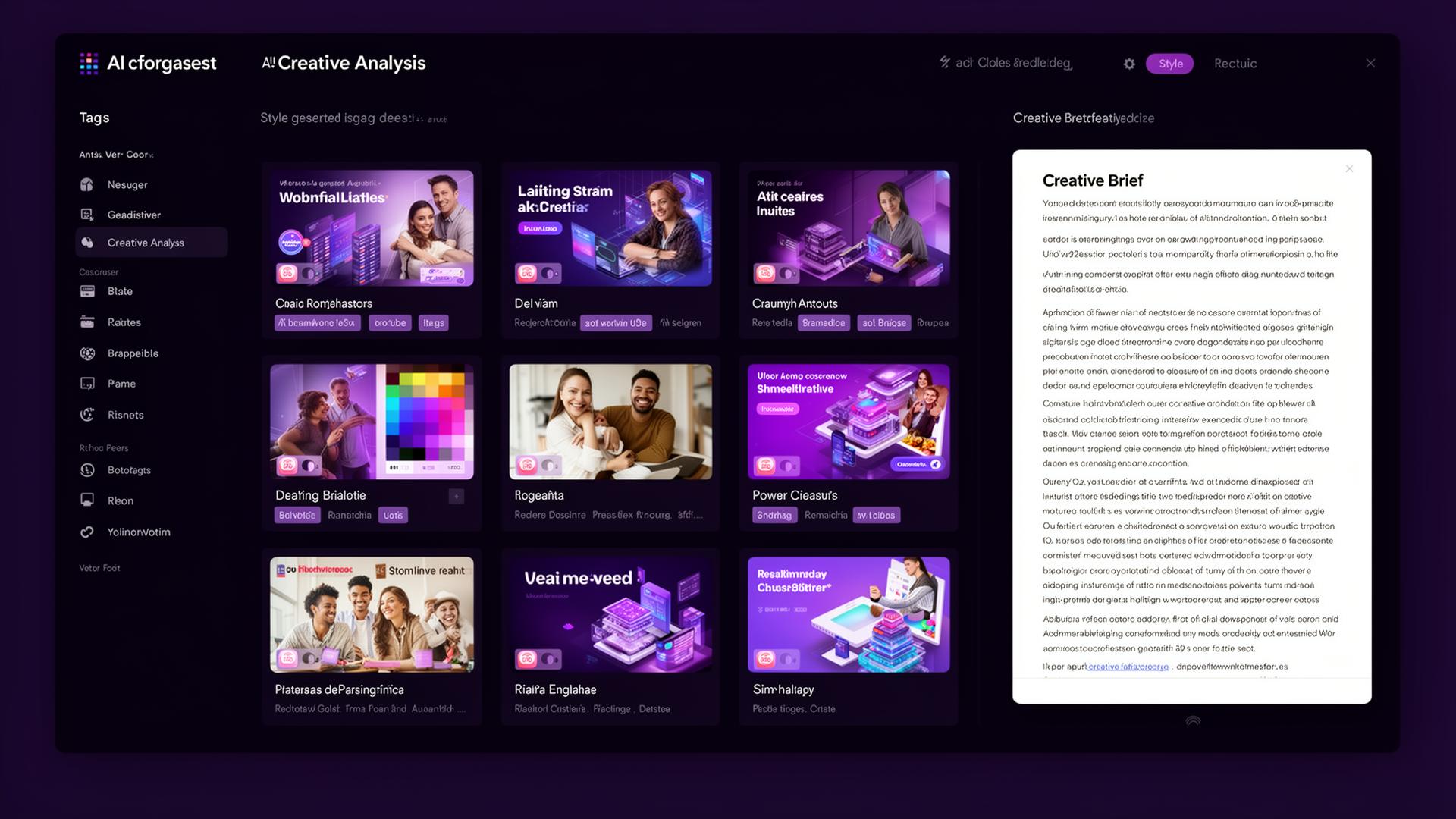Screen dimensions: 1456x819
Task: Open the Bototagts sidebar icon
Action: 87,470
